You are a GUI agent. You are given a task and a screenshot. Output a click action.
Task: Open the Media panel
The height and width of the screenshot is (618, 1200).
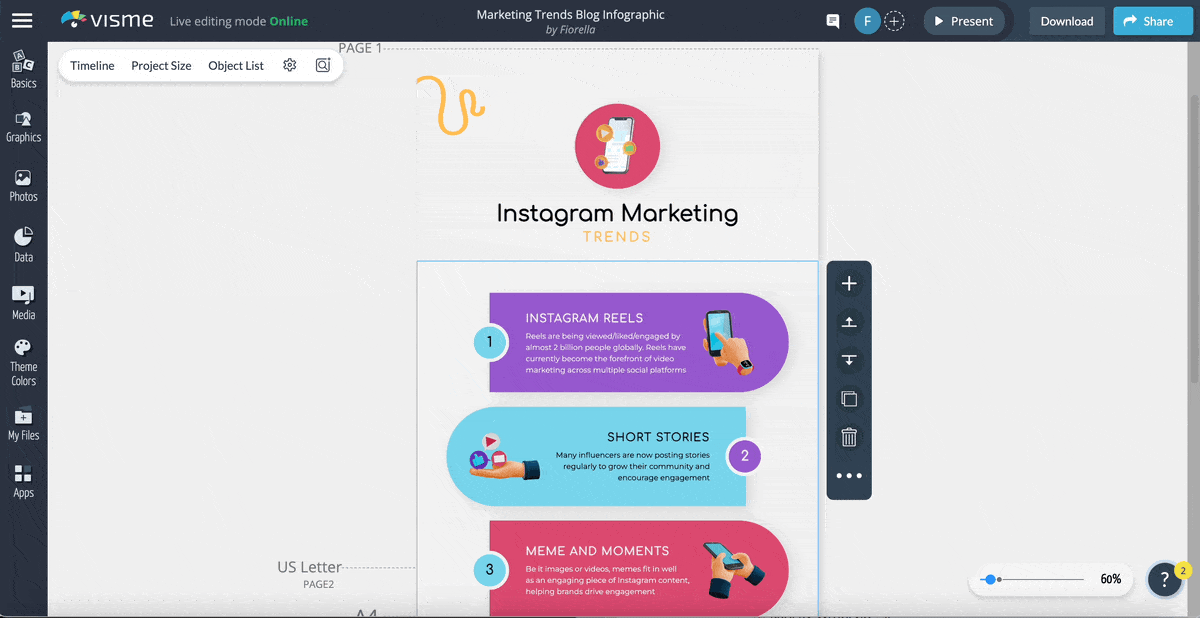(x=23, y=303)
